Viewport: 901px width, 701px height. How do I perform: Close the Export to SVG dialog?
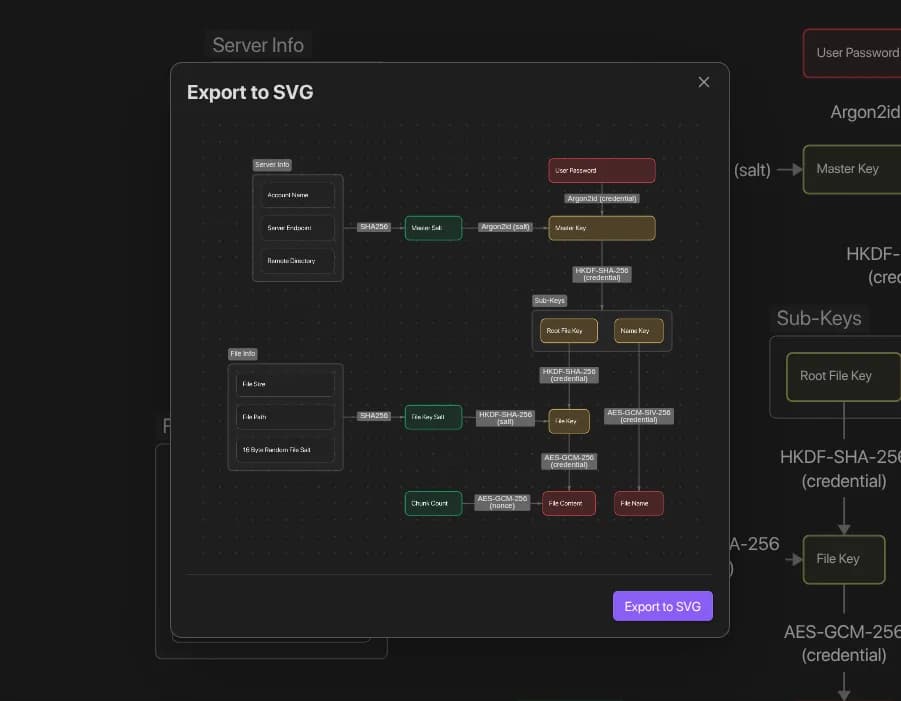[x=703, y=82]
